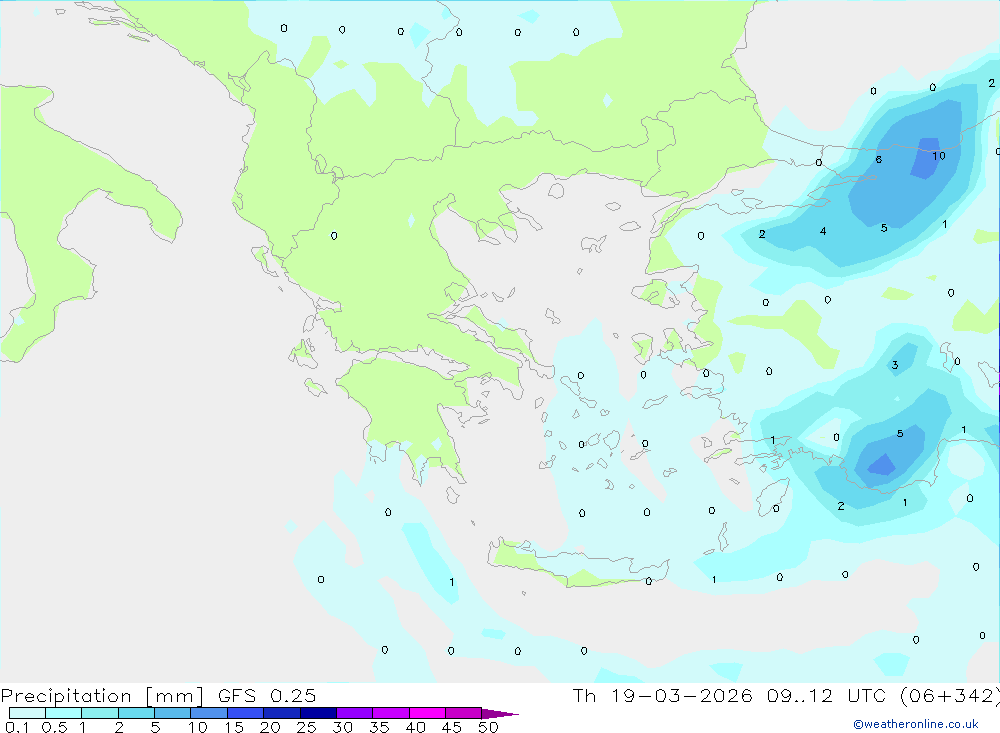Screen dimensions: 1000x733
Task: Select the purple legend swatch between 30 and 35
Action: pyautogui.click(x=354, y=713)
